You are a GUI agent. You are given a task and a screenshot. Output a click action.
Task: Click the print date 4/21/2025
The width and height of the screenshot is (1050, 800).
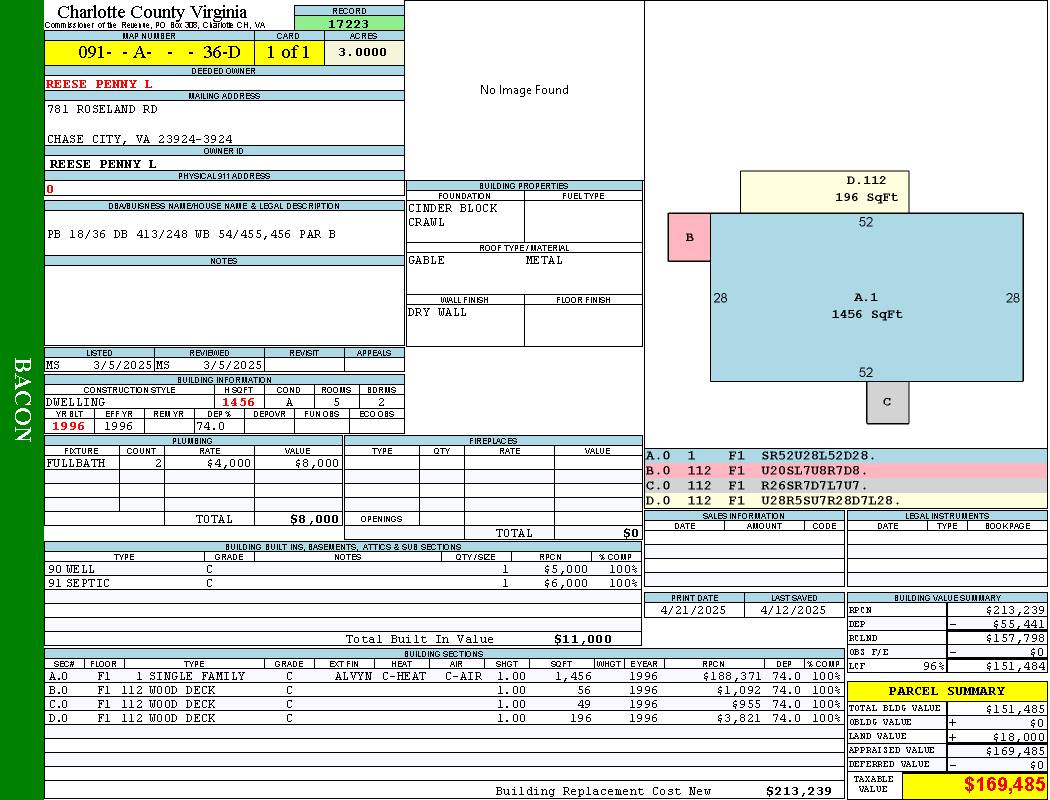(x=693, y=610)
